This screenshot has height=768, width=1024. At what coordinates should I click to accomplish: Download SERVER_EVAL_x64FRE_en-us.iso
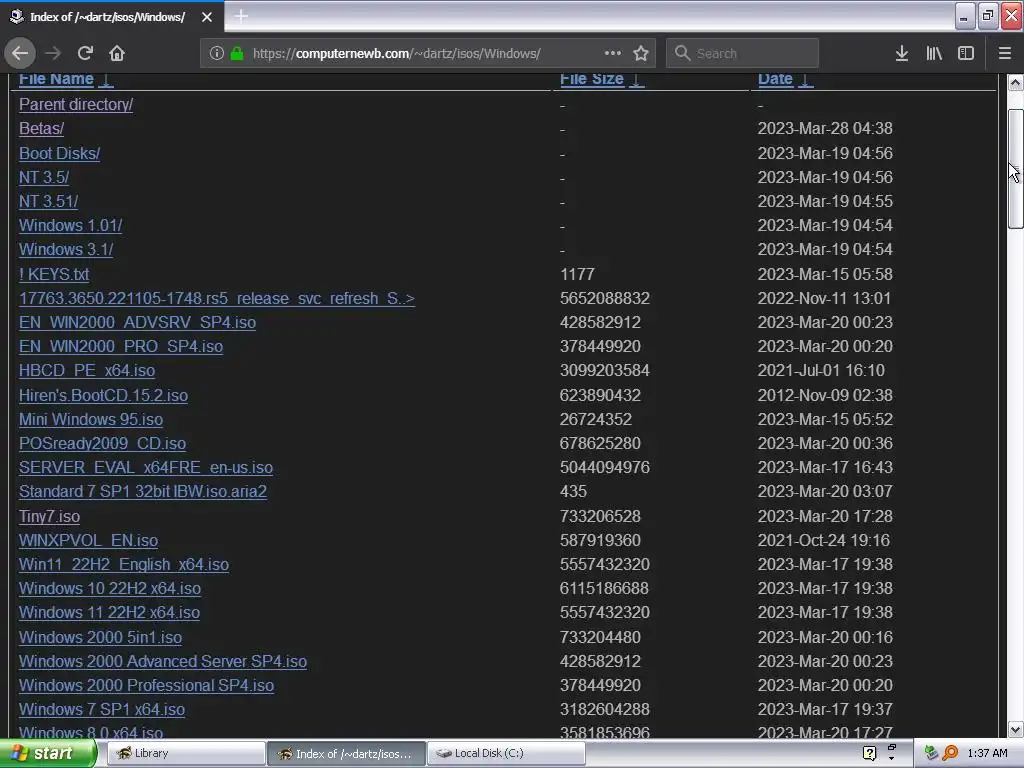pyautogui.click(x=146, y=468)
